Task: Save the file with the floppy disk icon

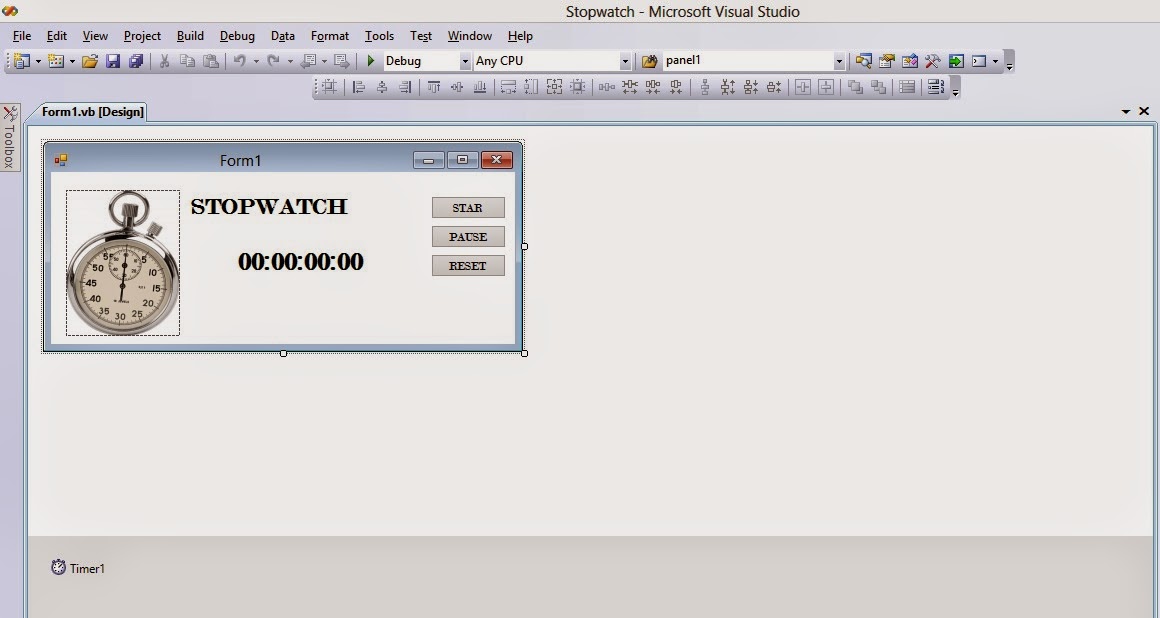Action: click(112, 61)
